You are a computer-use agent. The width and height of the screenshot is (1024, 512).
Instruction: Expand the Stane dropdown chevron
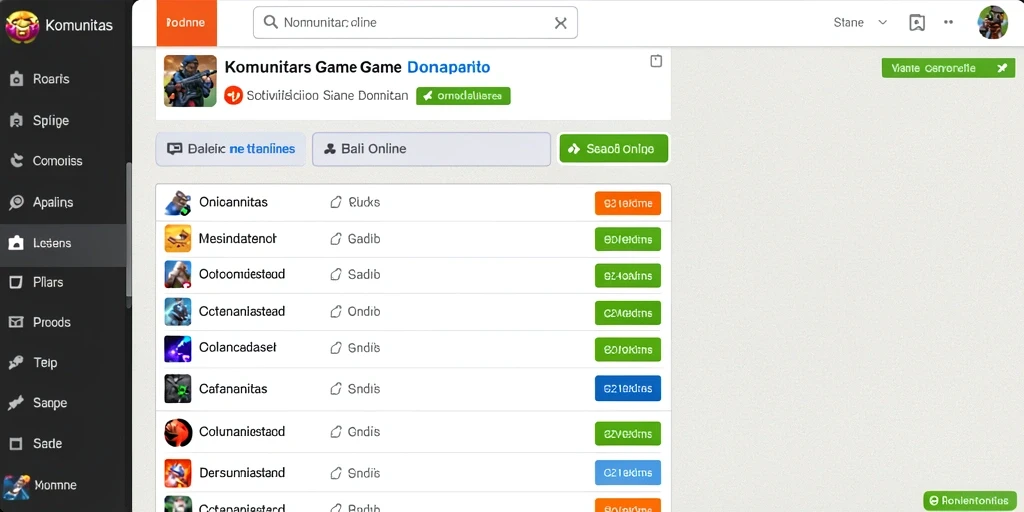point(882,22)
